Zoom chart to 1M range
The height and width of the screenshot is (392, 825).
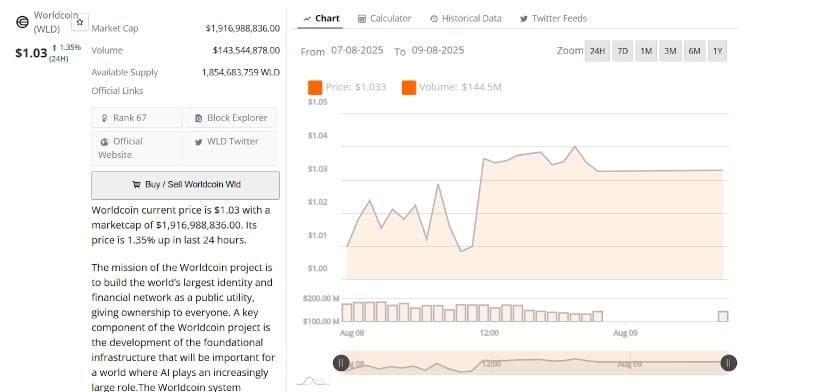(x=646, y=51)
